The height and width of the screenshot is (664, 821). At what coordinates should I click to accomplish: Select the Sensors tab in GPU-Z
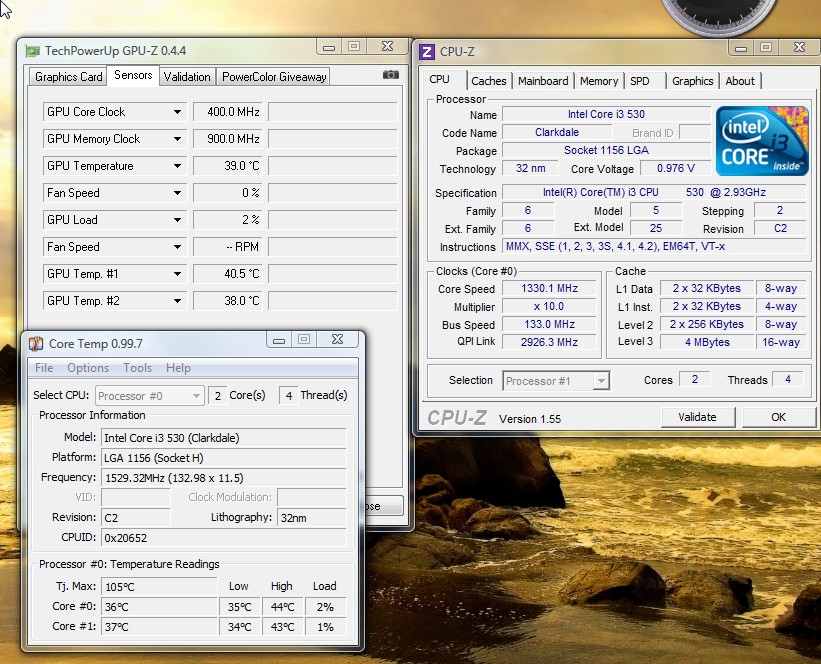(133, 75)
